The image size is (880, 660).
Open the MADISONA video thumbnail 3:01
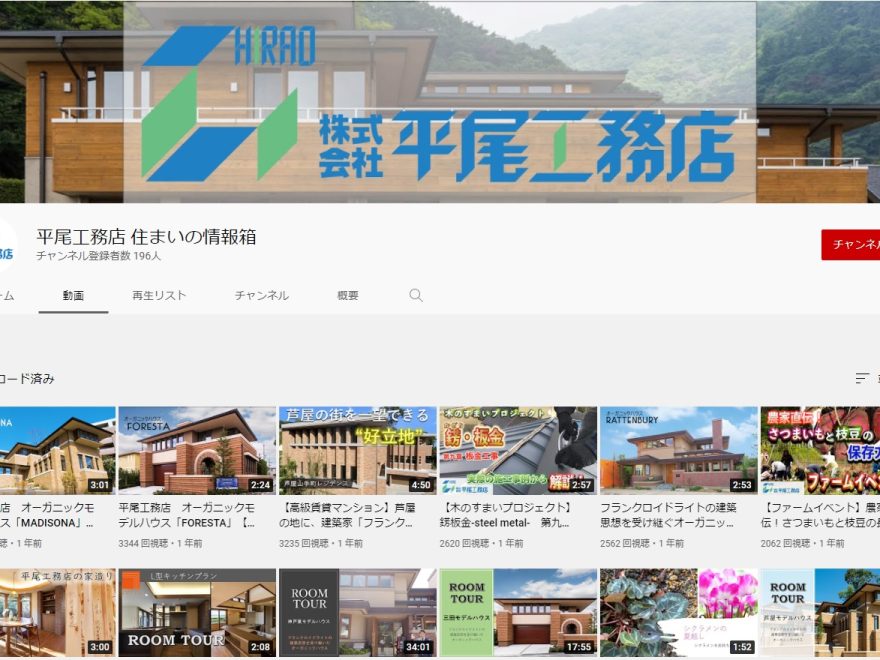coord(57,451)
